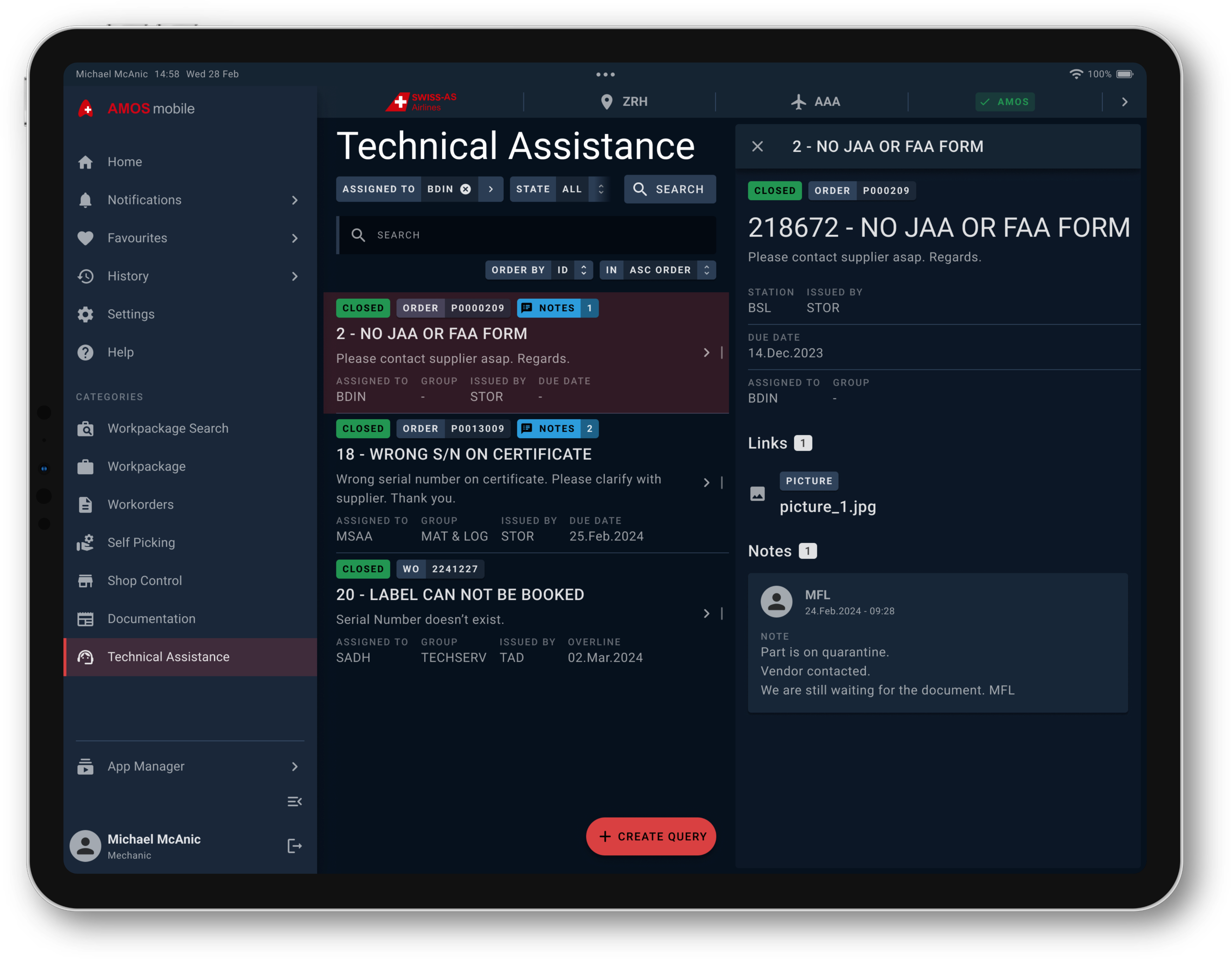The width and height of the screenshot is (1232, 960).
Task: Remove BDIN from the Assigned To filter
Action: coord(466,189)
